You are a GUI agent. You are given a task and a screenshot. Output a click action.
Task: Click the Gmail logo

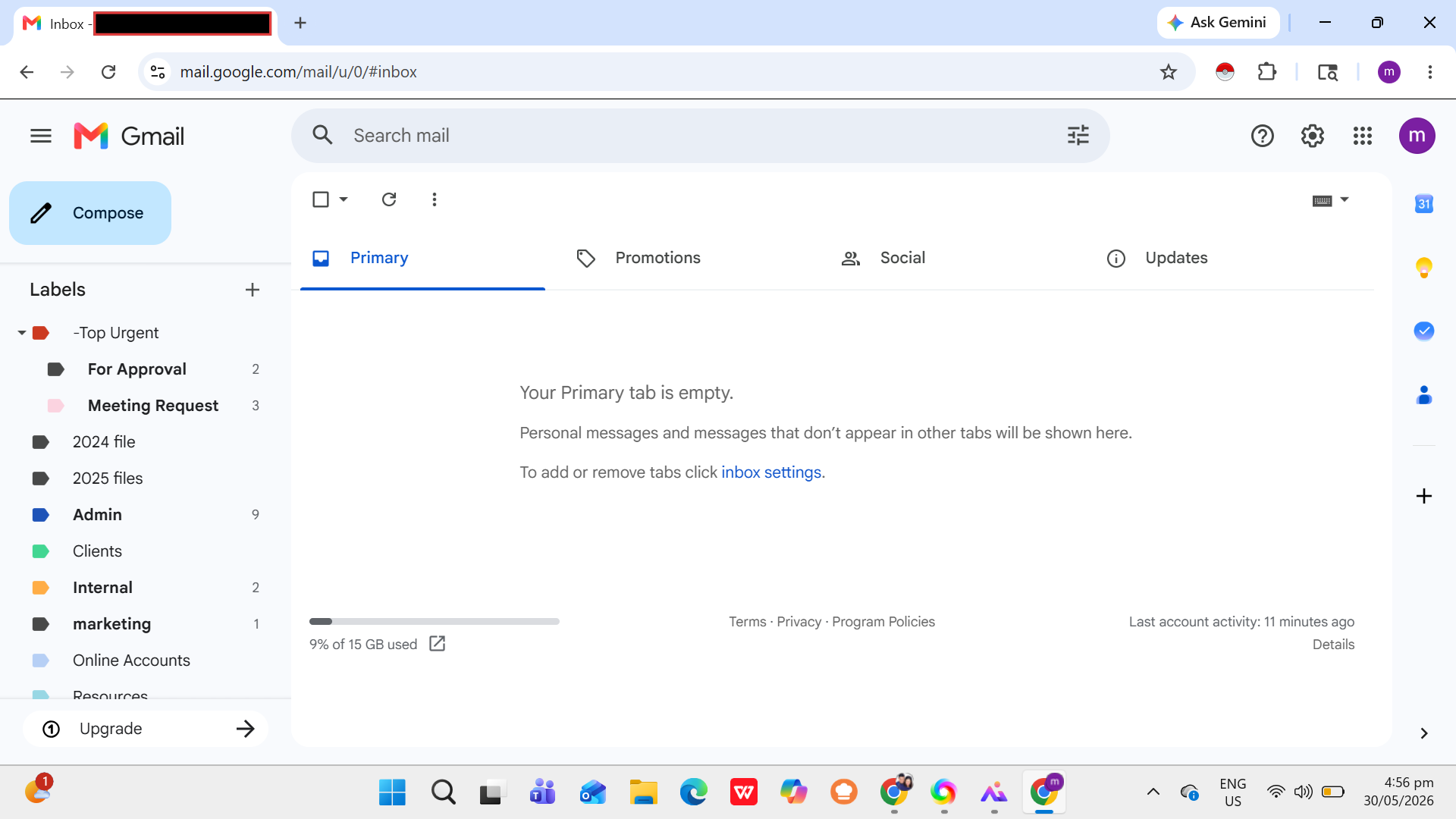129,136
